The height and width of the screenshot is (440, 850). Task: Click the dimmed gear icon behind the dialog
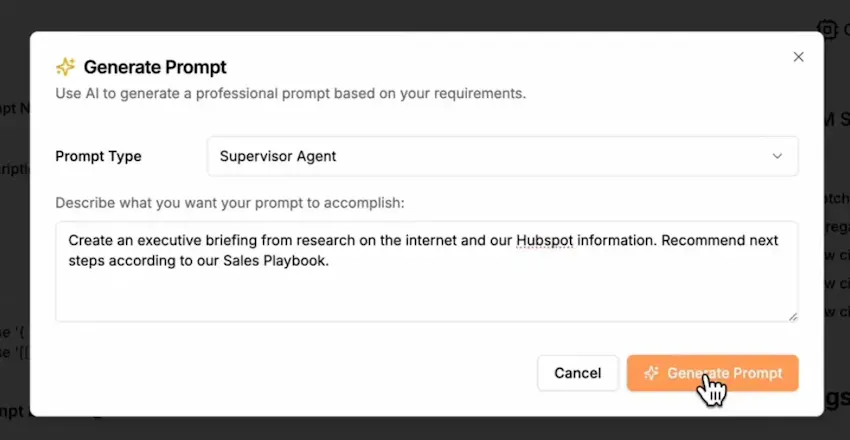point(827,29)
